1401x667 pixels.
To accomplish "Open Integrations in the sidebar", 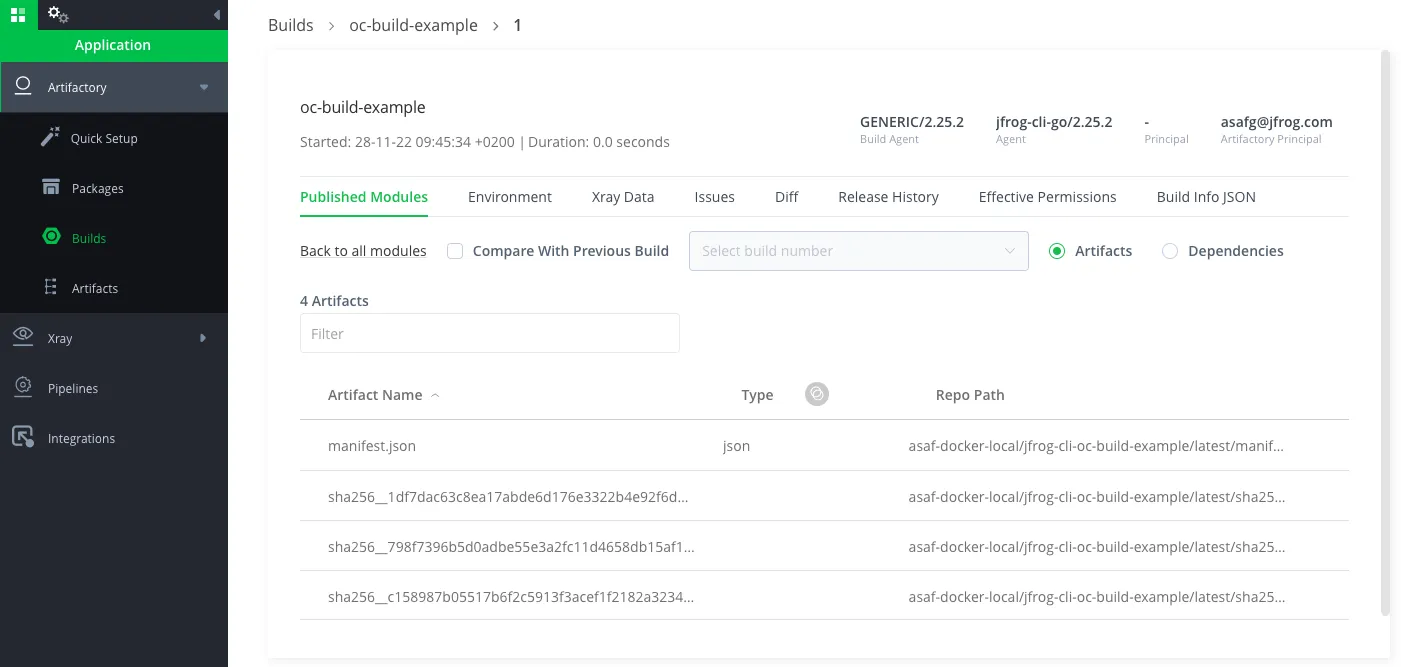I will tap(81, 438).
